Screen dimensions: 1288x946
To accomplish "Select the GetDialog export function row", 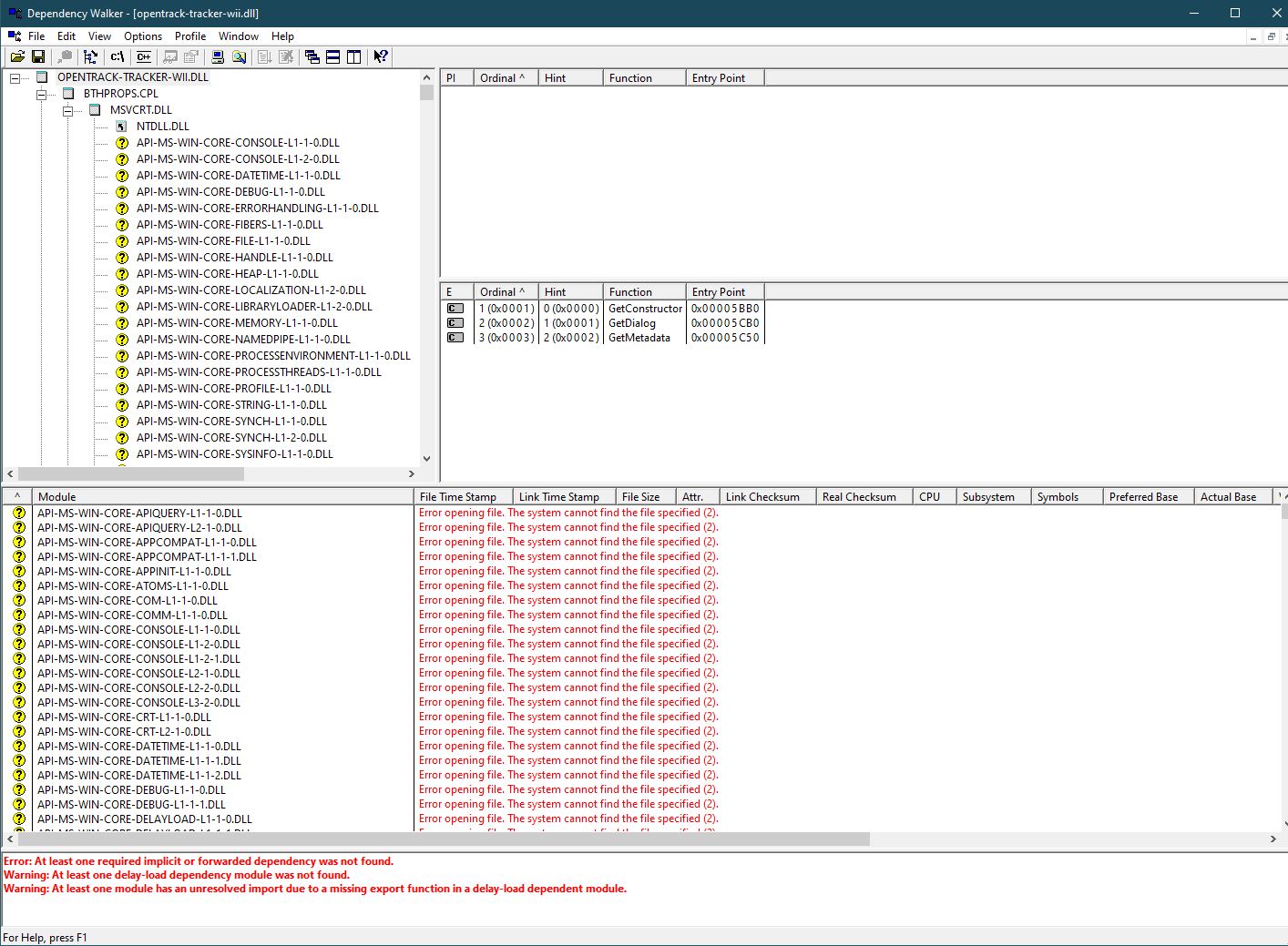I will [603, 323].
